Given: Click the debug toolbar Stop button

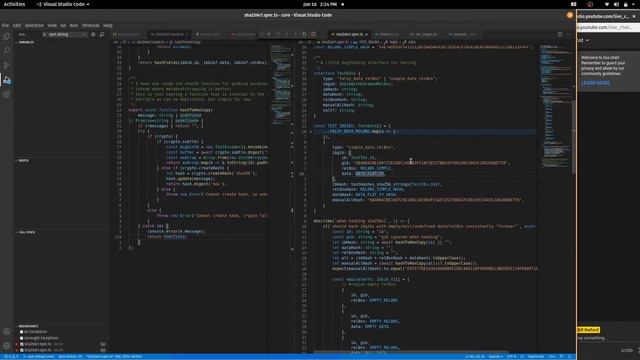Looking at the screenshot, I should 313,34.
